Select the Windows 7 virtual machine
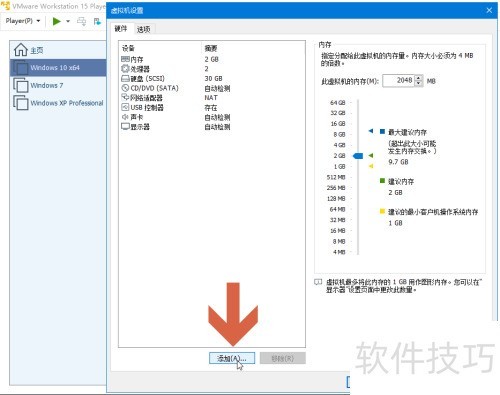The image size is (500, 395). (58, 85)
